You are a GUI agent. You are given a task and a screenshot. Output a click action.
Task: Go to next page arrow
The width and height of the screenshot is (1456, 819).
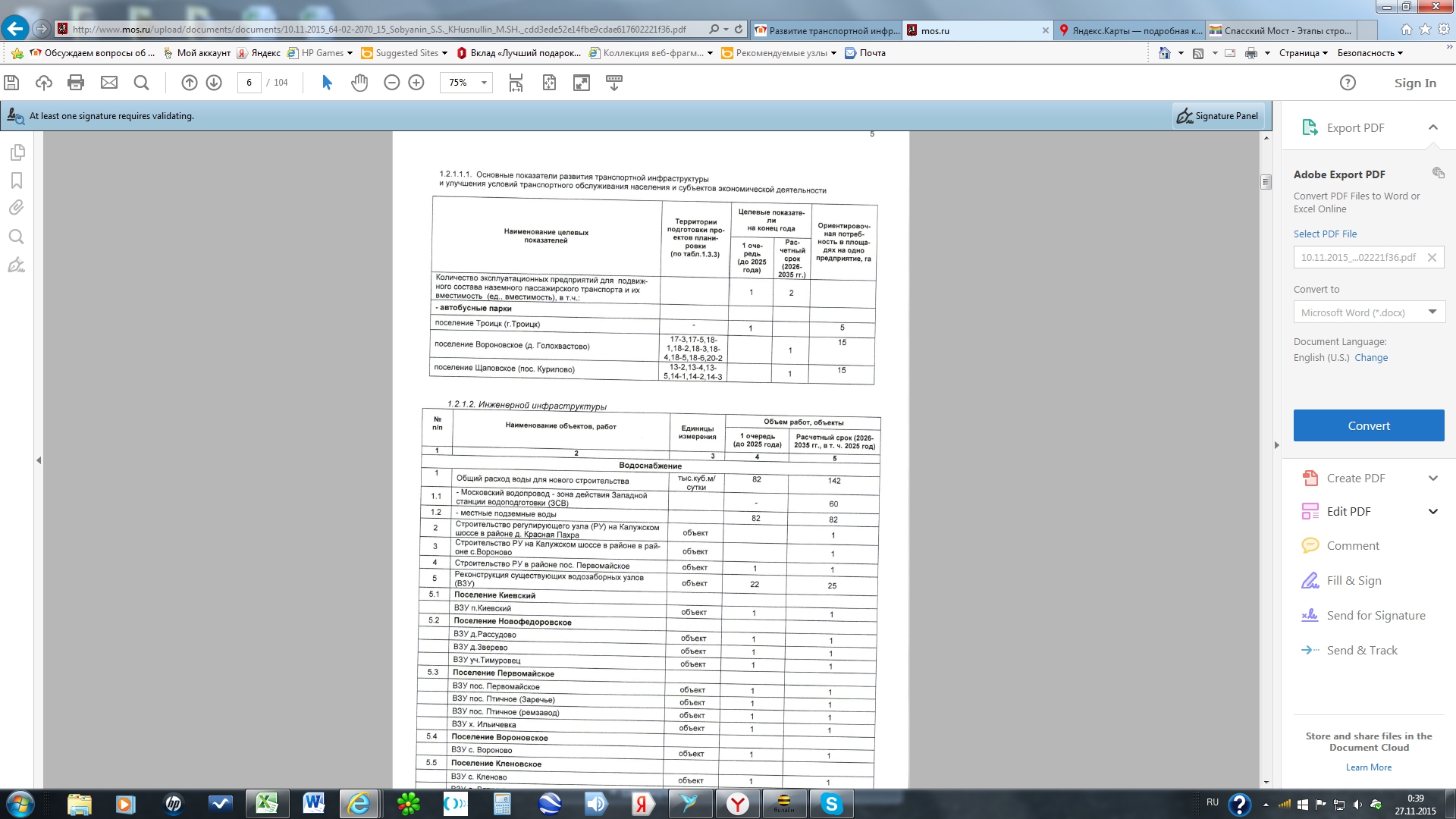pos(214,83)
